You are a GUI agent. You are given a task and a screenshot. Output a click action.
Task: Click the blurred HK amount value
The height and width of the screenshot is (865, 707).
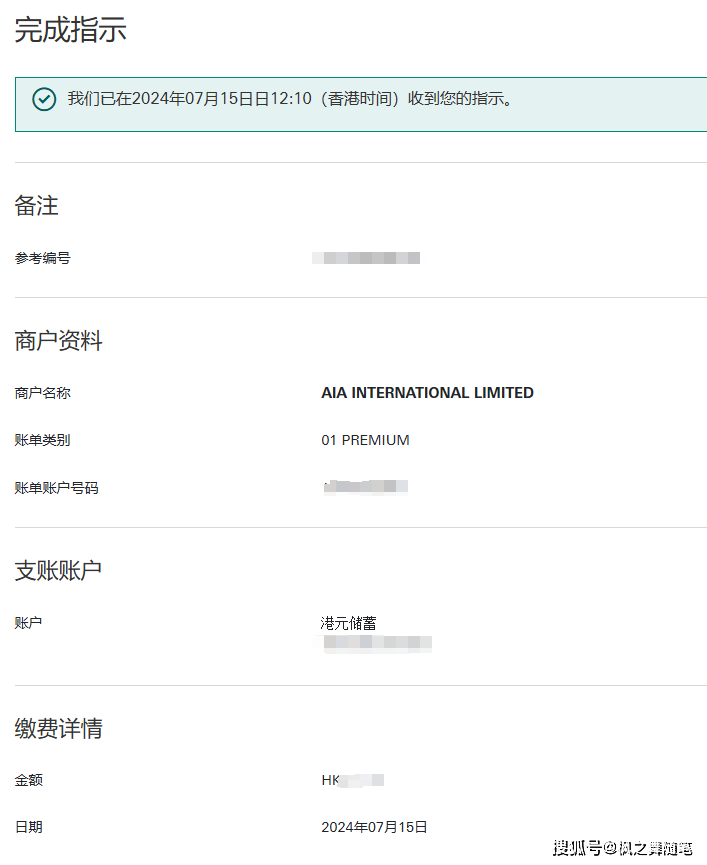(x=352, y=780)
